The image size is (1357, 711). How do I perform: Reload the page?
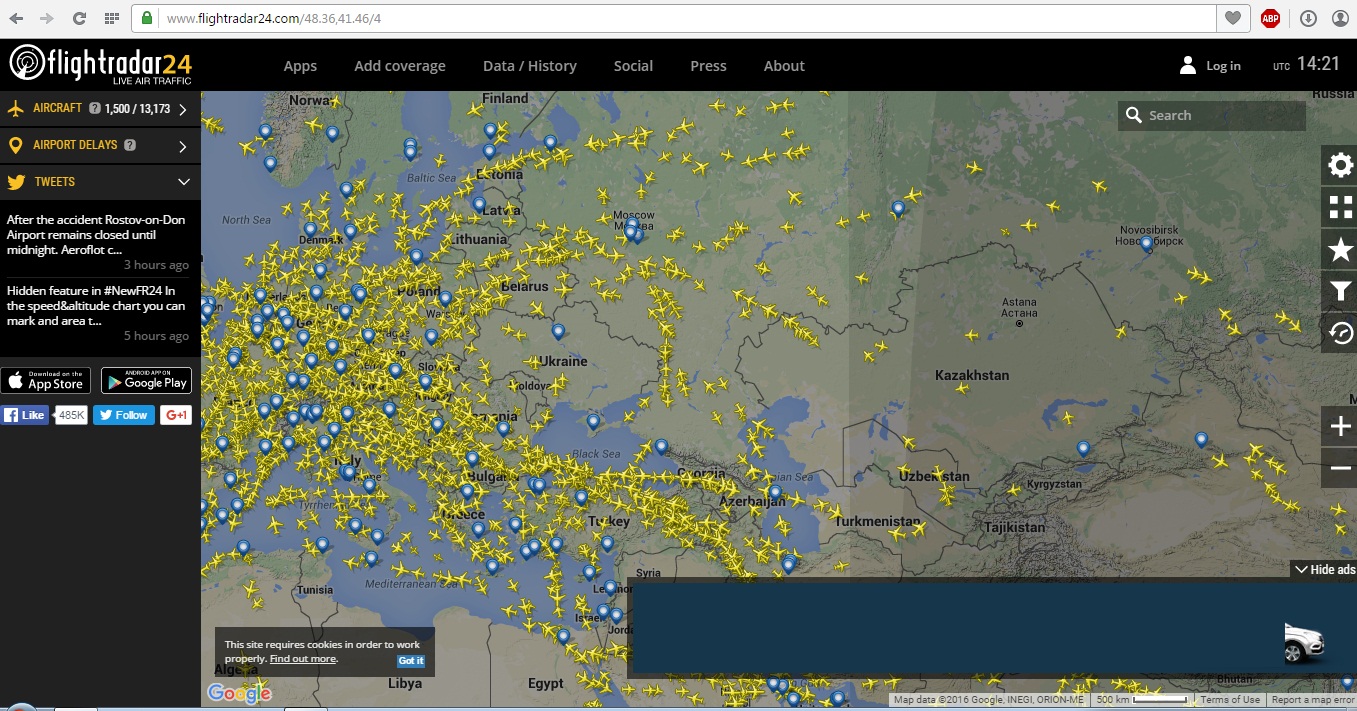coord(79,18)
